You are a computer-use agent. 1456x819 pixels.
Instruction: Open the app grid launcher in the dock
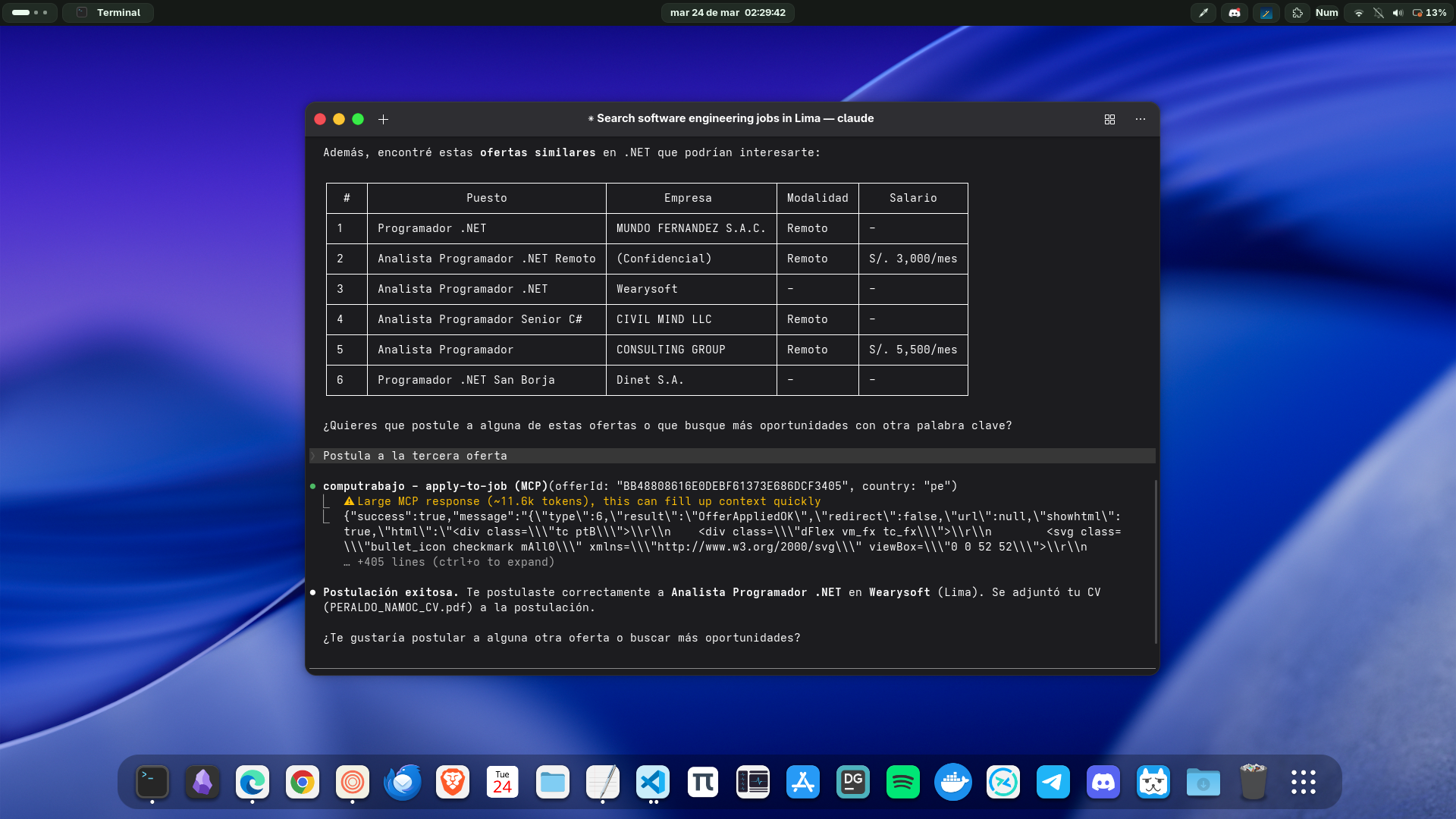(x=1304, y=782)
